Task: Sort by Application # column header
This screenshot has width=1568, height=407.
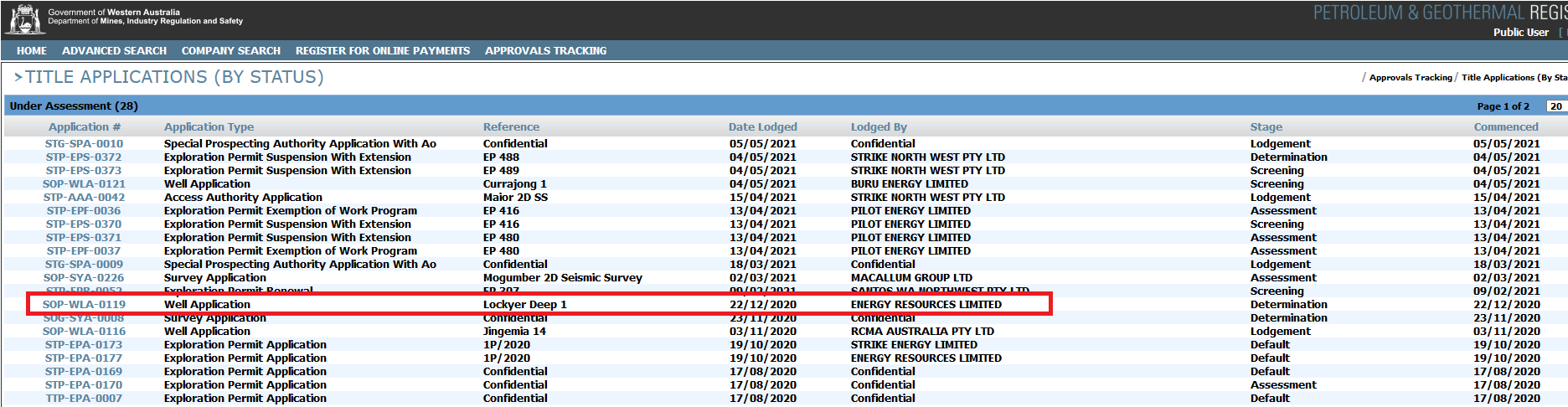Action: tap(85, 127)
